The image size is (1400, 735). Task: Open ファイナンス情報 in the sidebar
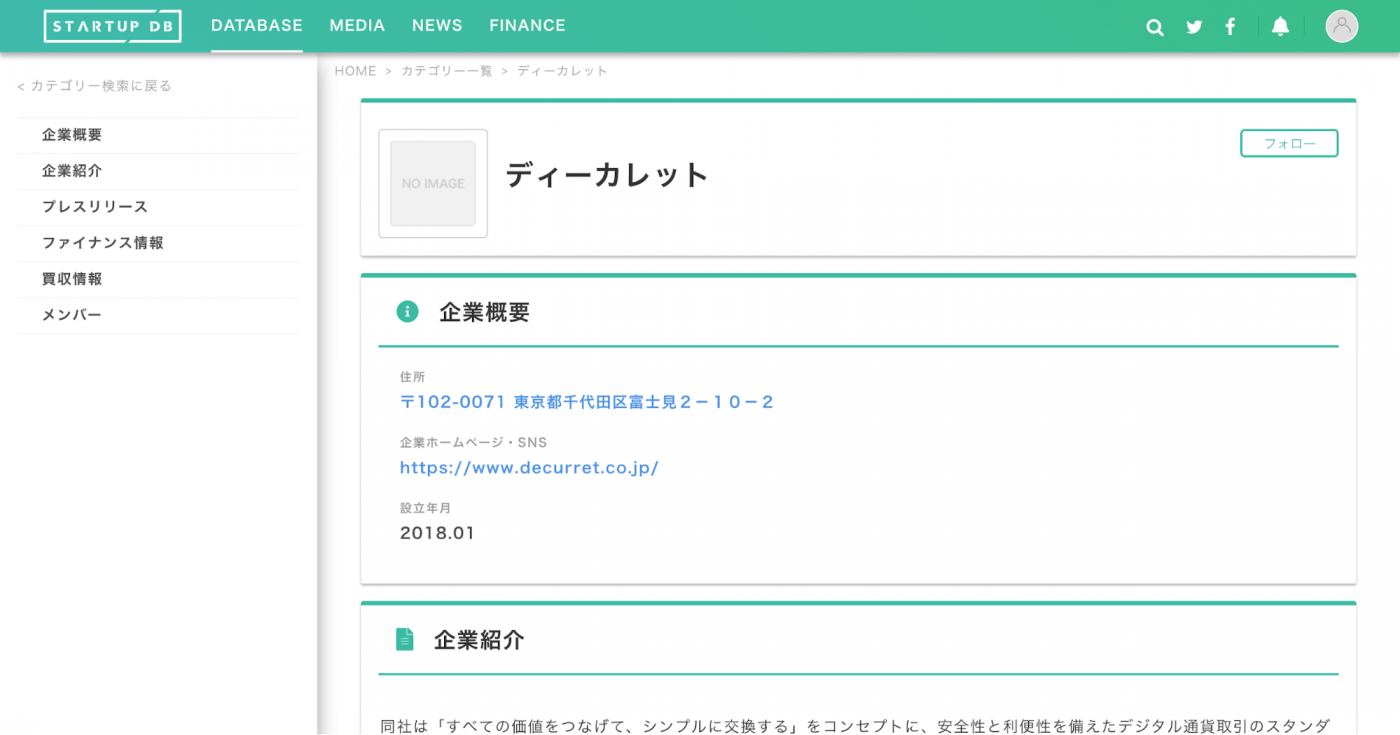[x=103, y=242]
